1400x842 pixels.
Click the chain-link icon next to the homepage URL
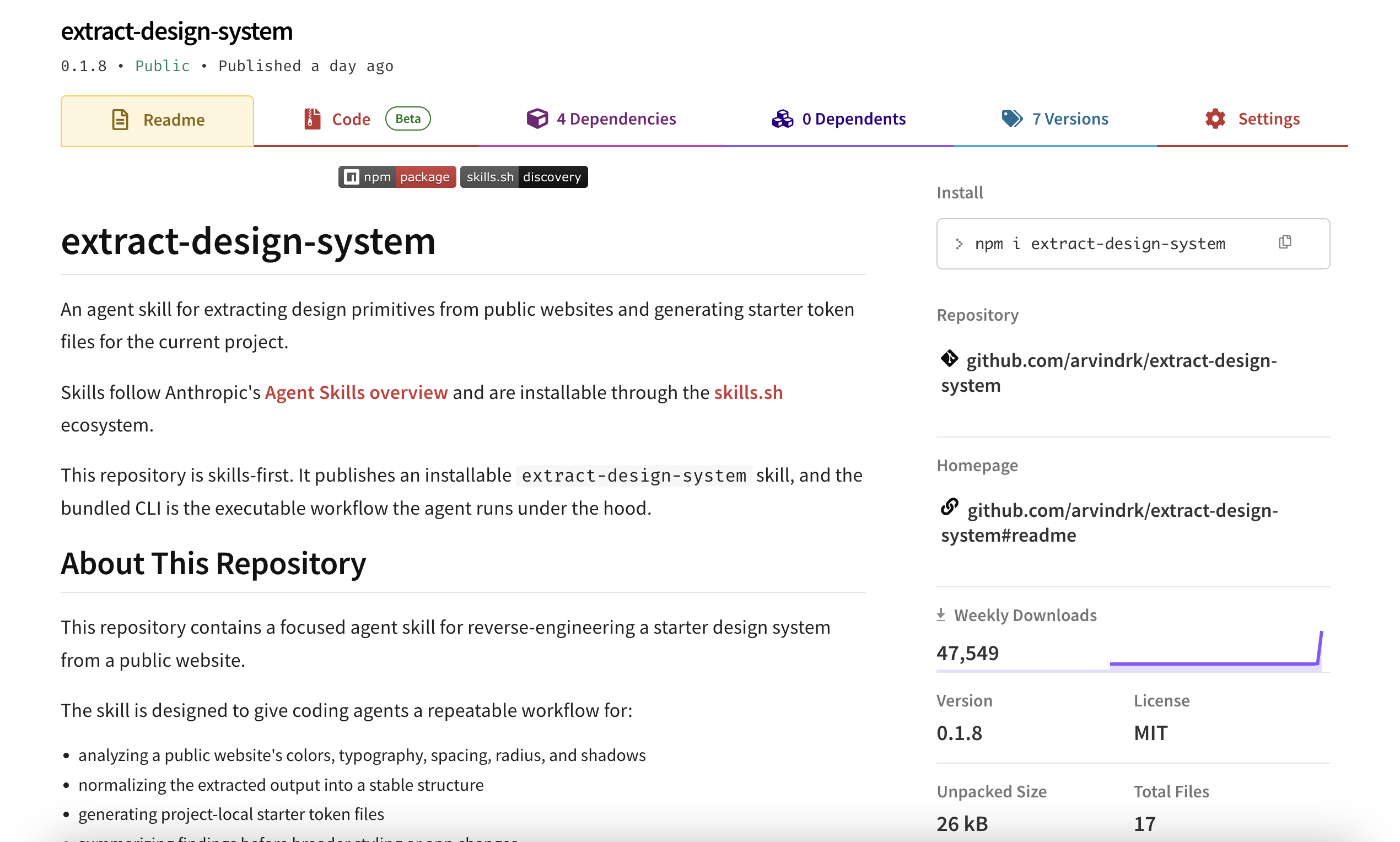(950, 509)
